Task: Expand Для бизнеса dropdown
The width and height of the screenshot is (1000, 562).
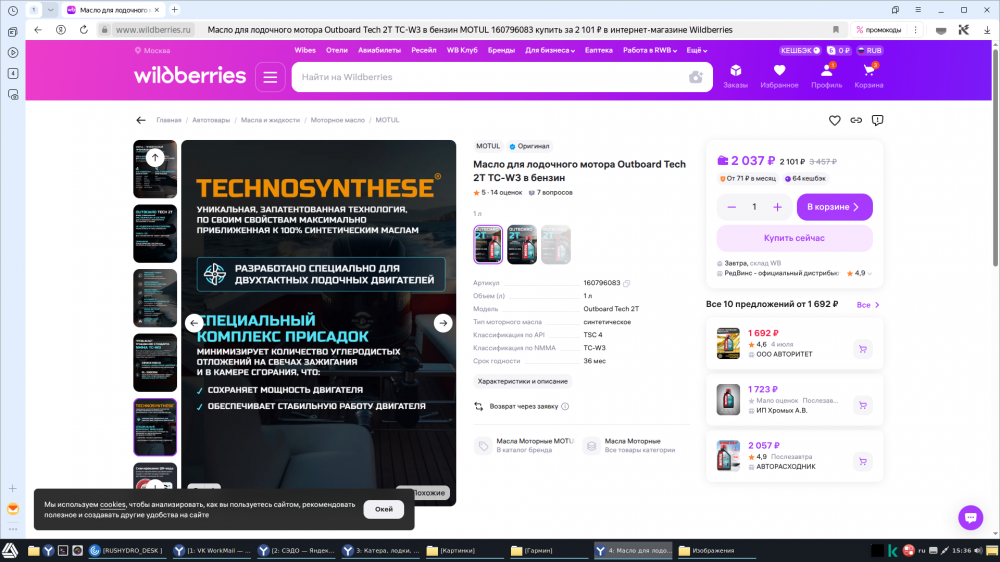Action: (x=550, y=50)
